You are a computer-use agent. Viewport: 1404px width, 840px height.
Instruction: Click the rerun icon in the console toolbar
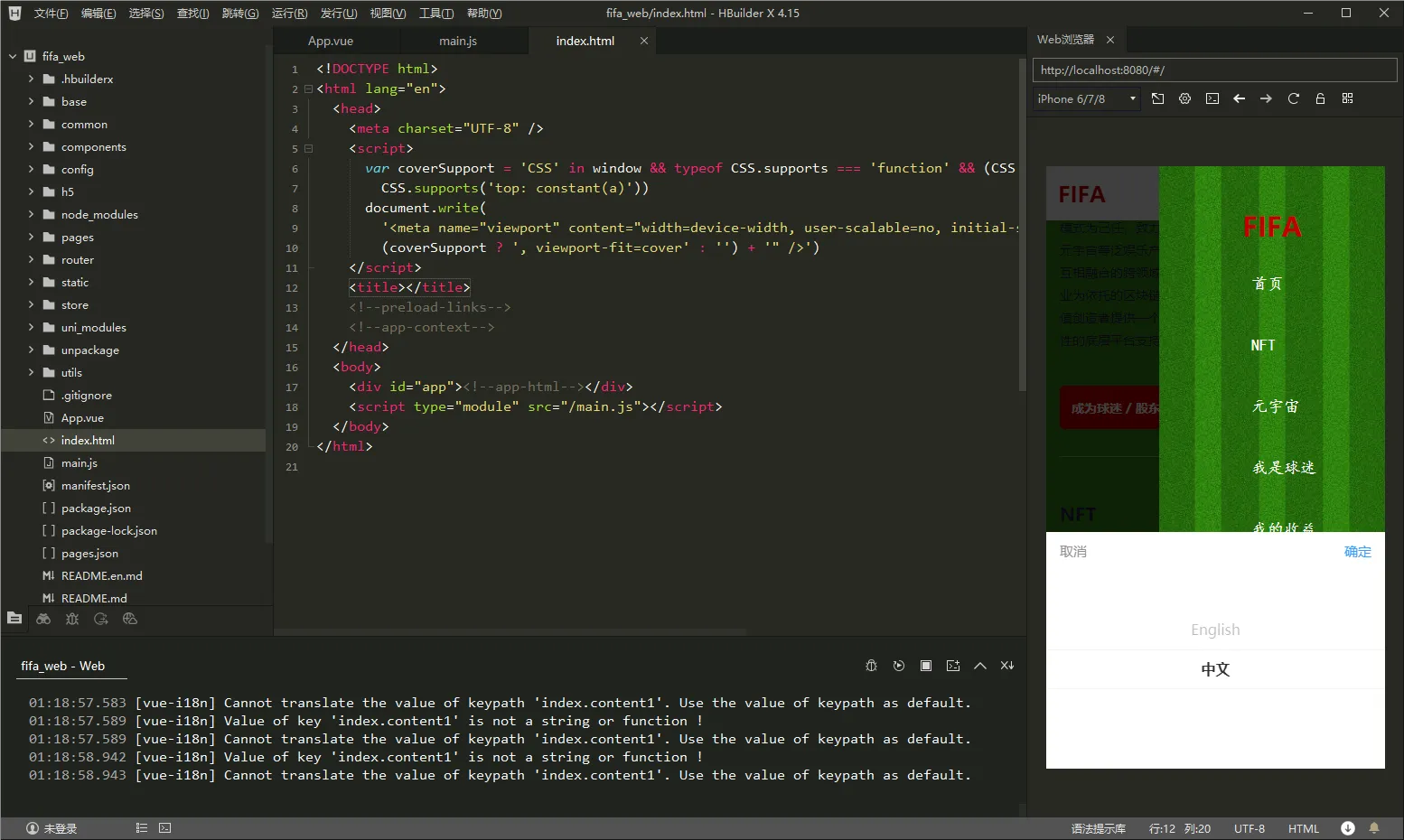coord(898,666)
